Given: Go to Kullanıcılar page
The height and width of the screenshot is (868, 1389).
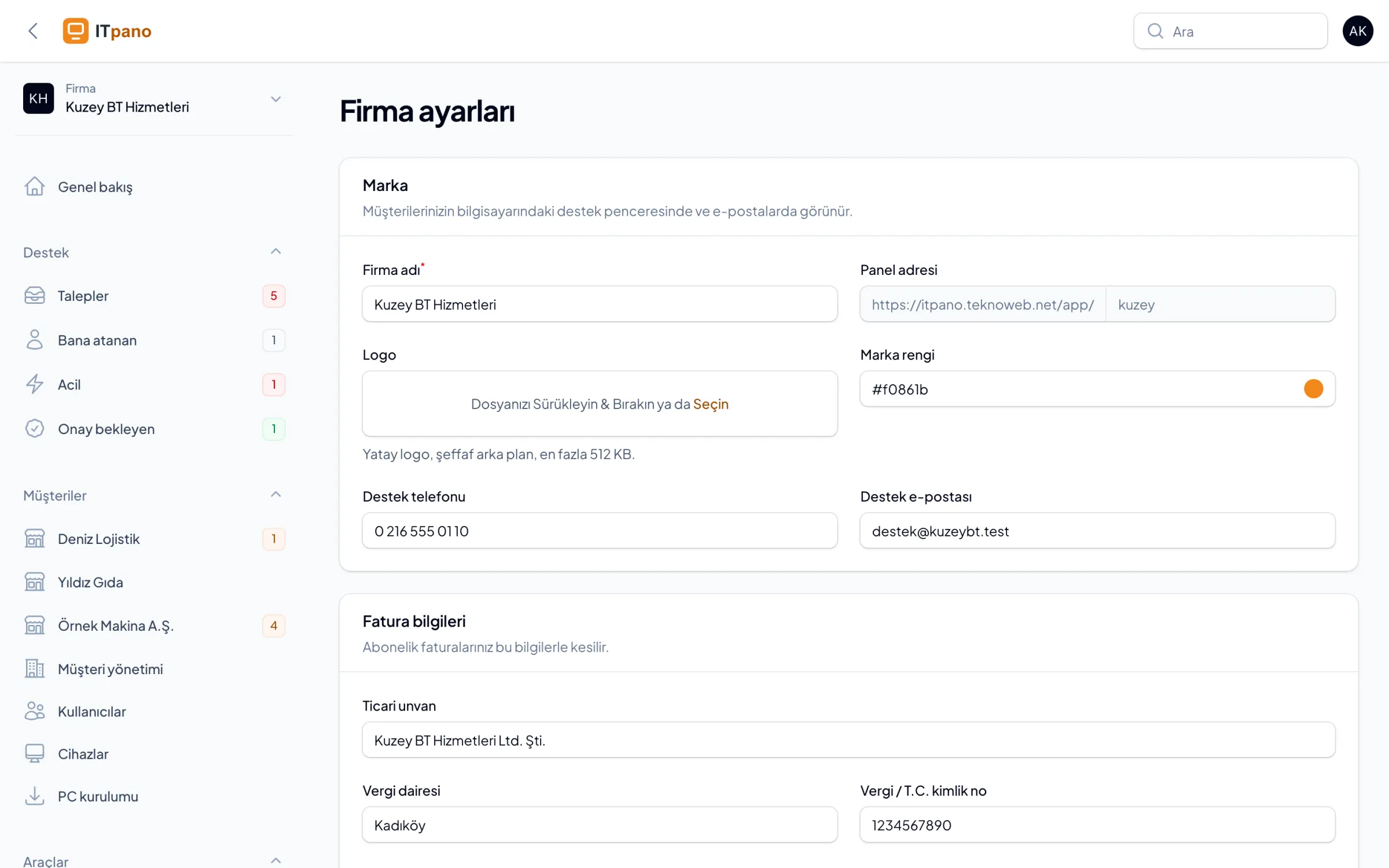Looking at the screenshot, I should [x=154, y=712].
